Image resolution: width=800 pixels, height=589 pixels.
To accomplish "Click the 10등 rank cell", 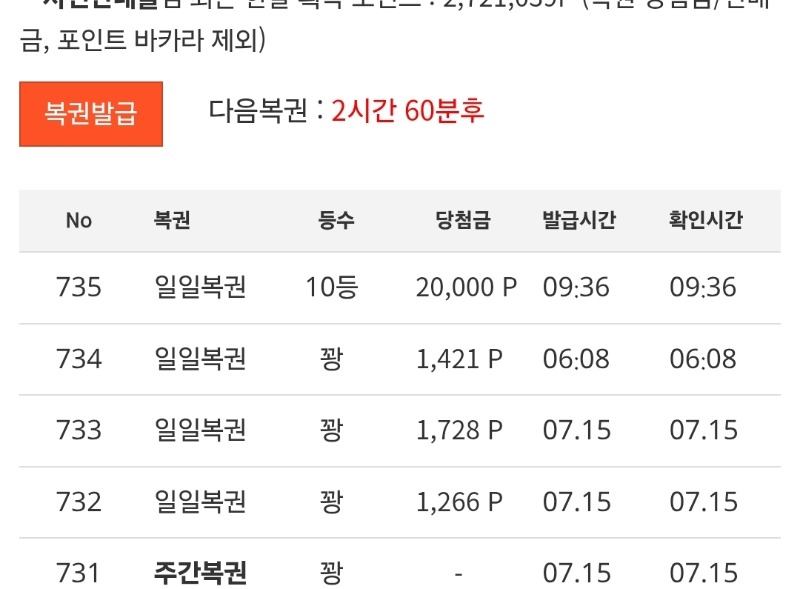I will pyautogui.click(x=332, y=287).
